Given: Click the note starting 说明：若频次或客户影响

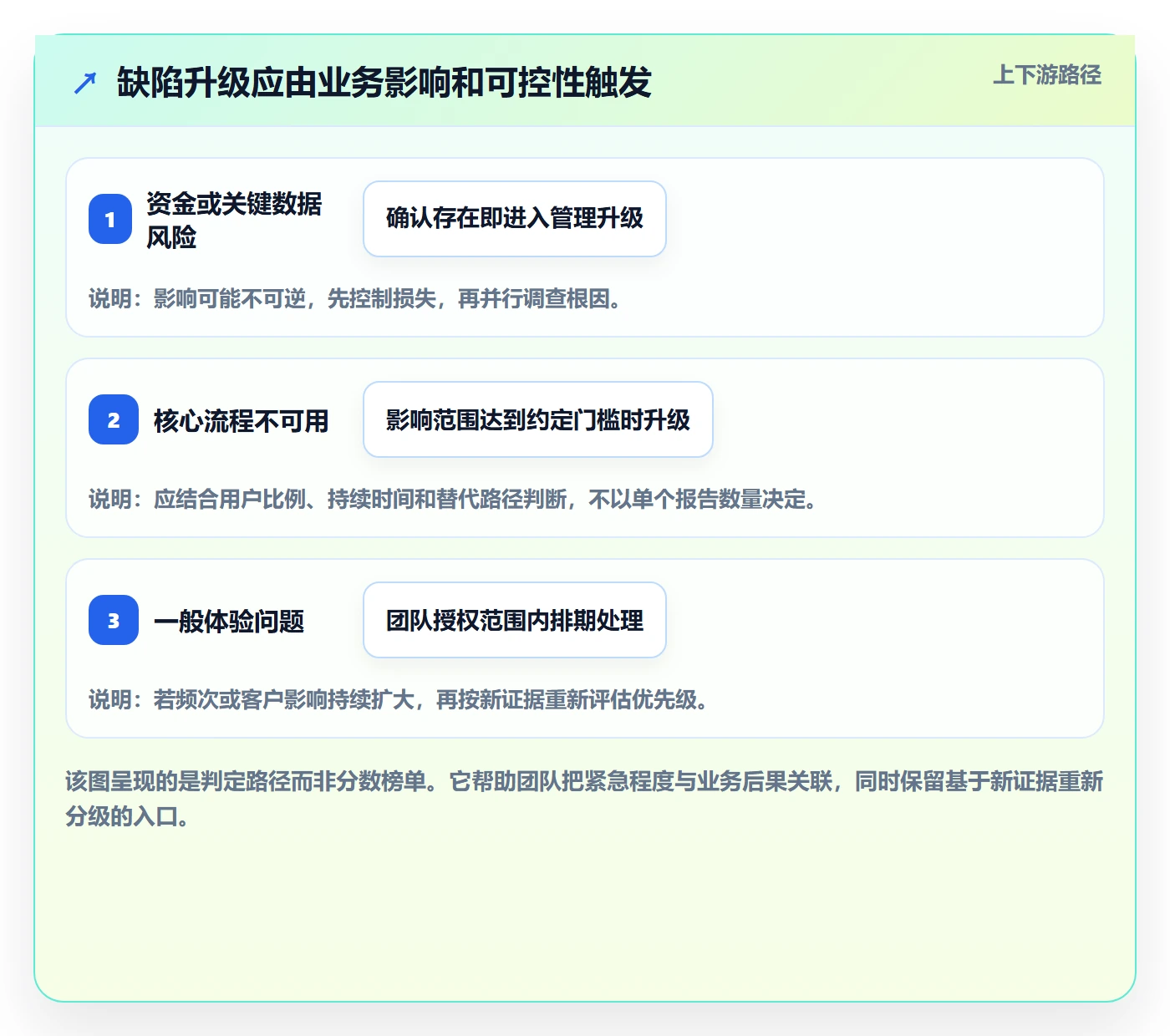Looking at the screenshot, I should point(399,699).
